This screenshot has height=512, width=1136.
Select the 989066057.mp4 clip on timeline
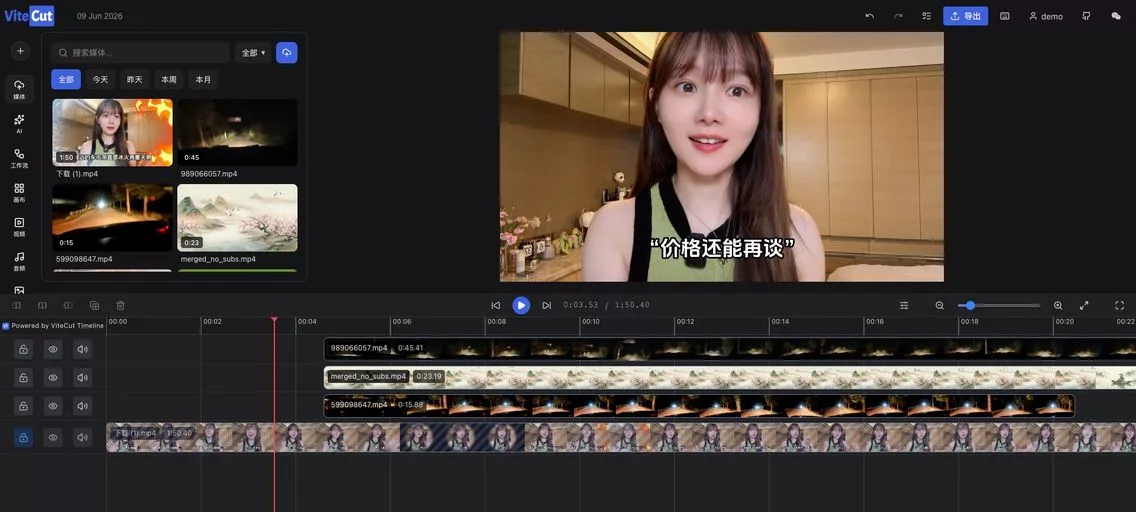pyautogui.click(x=730, y=349)
